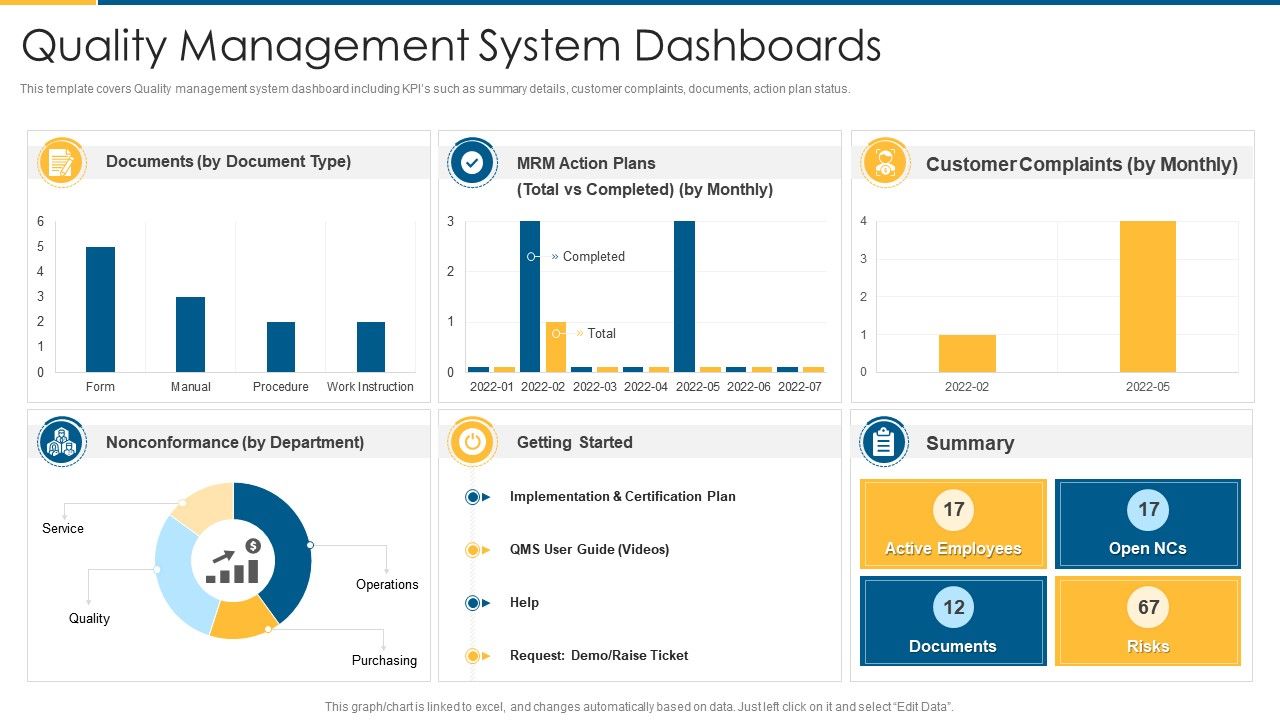Screen dimensions: 1280x720
Task: Select the Active Employees summary tile
Action: [953, 524]
